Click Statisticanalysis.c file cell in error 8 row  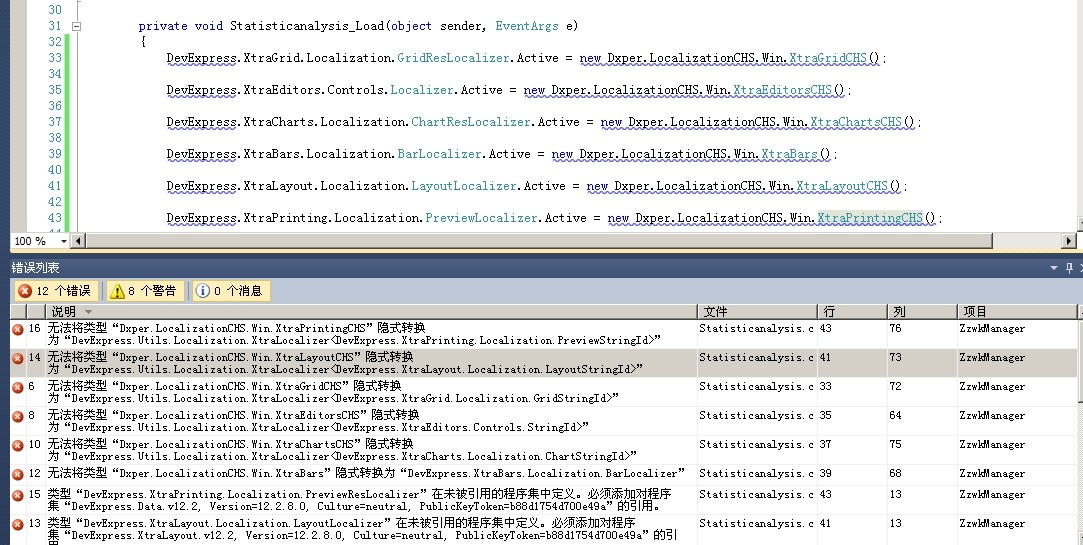click(756, 416)
